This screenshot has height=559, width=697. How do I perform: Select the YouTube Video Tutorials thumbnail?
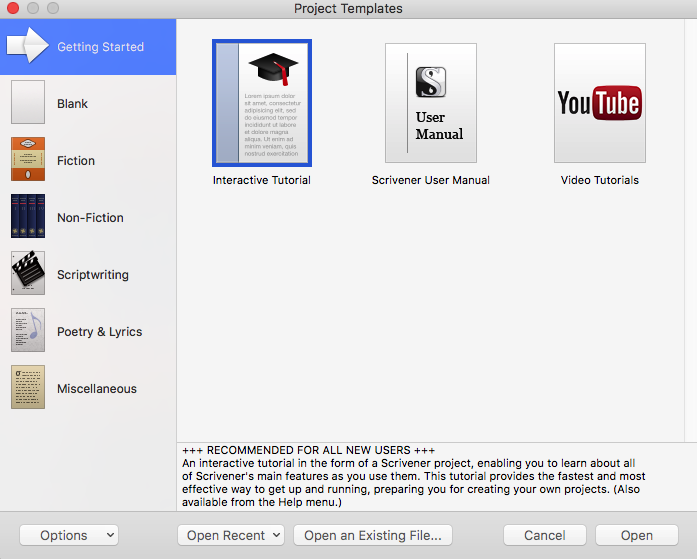[600, 103]
